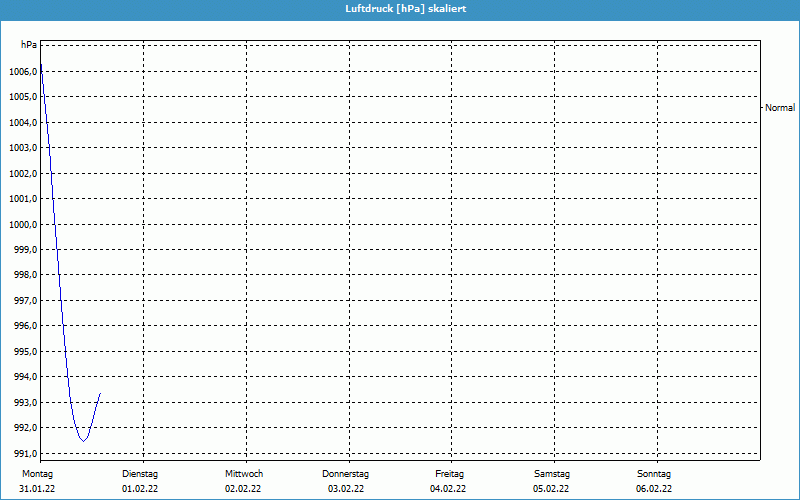Click the 'hPa' unit label on axis
800x500 pixels.
(x=29, y=45)
